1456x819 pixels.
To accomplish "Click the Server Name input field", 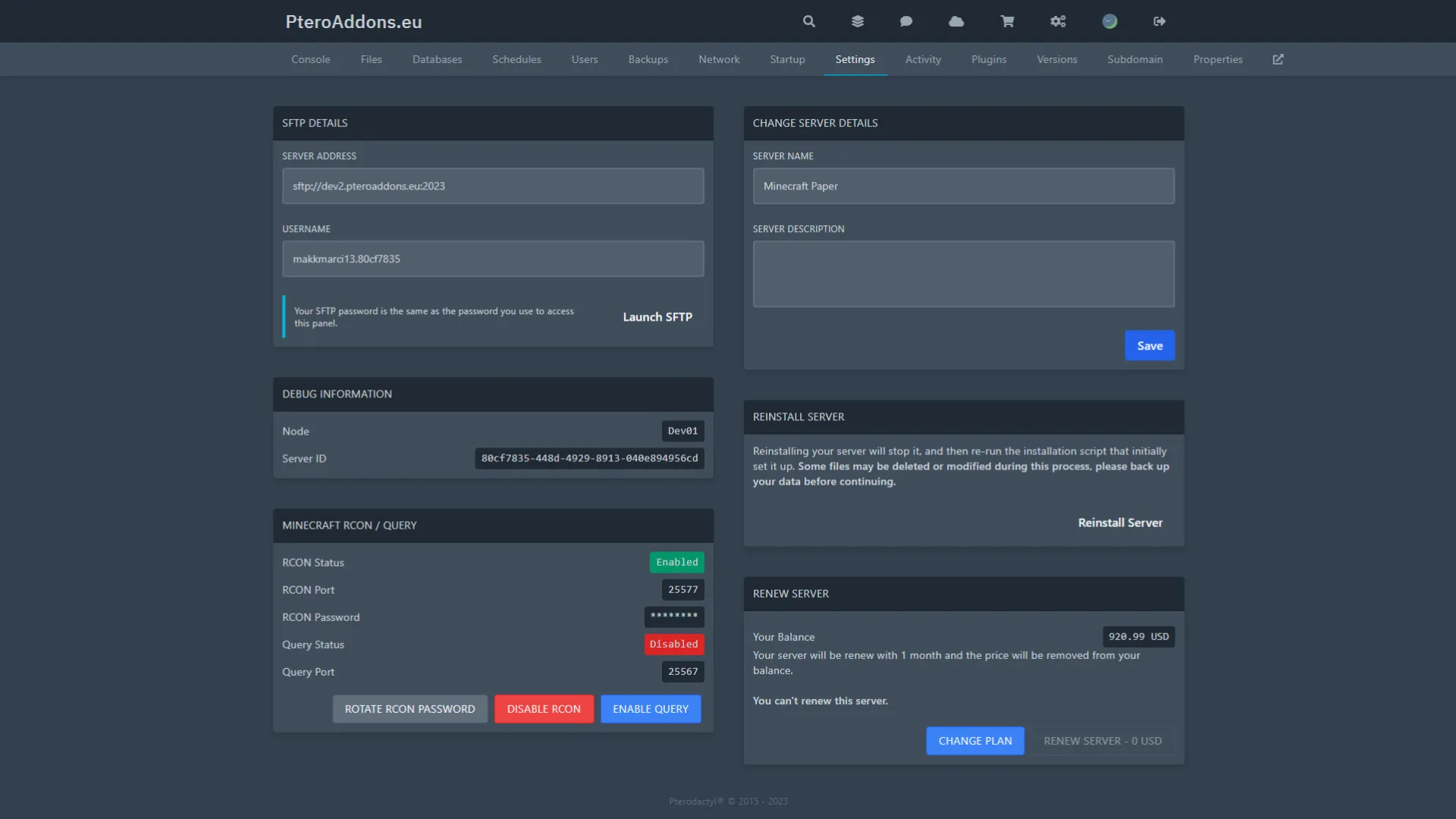I will point(963,186).
